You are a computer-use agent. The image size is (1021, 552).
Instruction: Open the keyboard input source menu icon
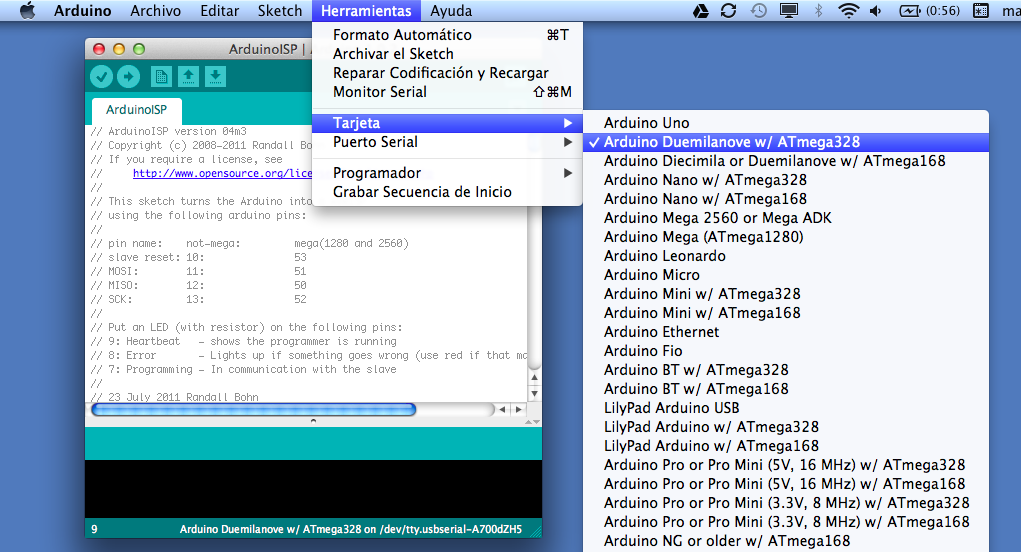coord(981,10)
